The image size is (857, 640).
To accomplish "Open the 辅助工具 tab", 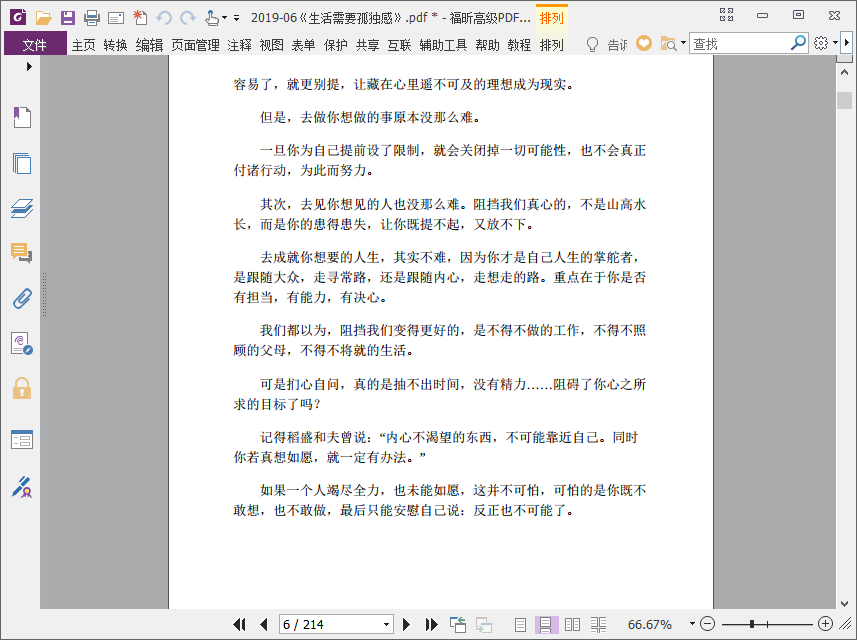I will coord(443,45).
